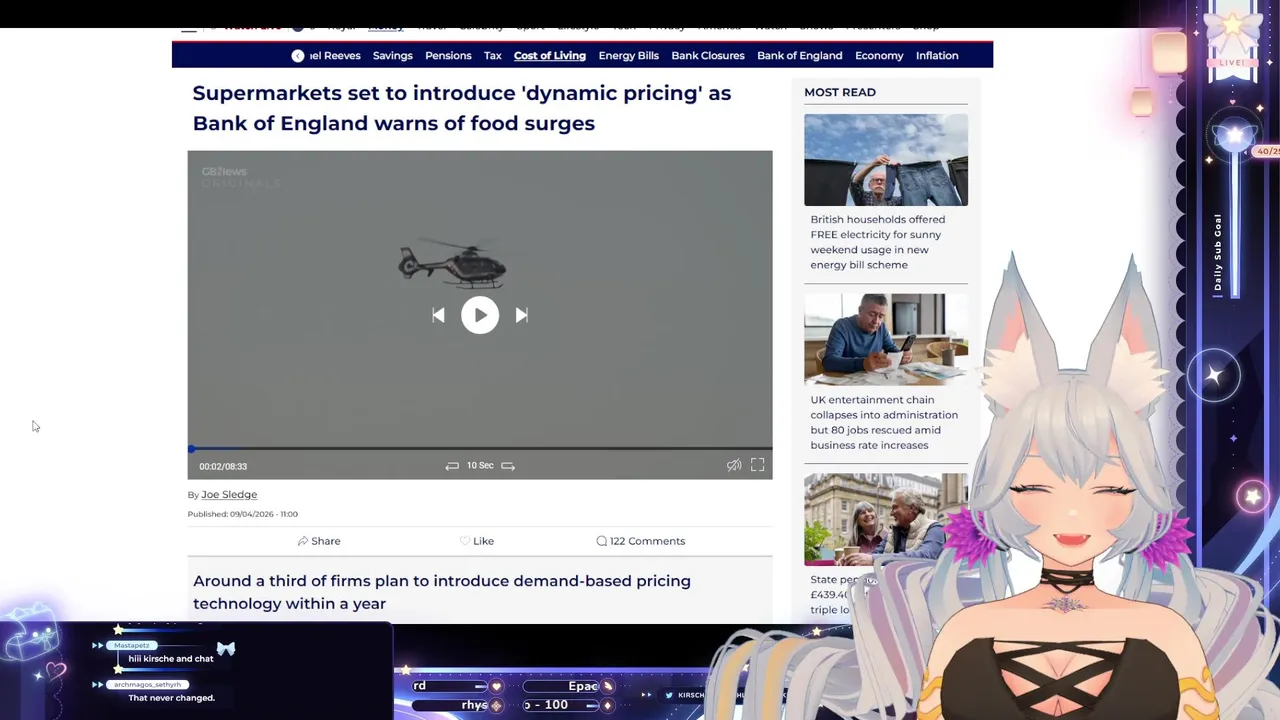Skip to next video in player
The image size is (1280, 720).
click(x=521, y=315)
